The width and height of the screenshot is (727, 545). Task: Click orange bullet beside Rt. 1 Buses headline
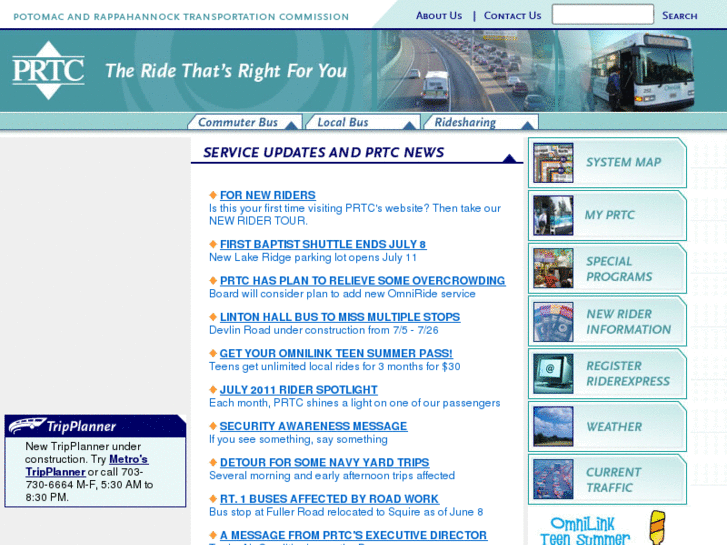[x=213, y=499]
